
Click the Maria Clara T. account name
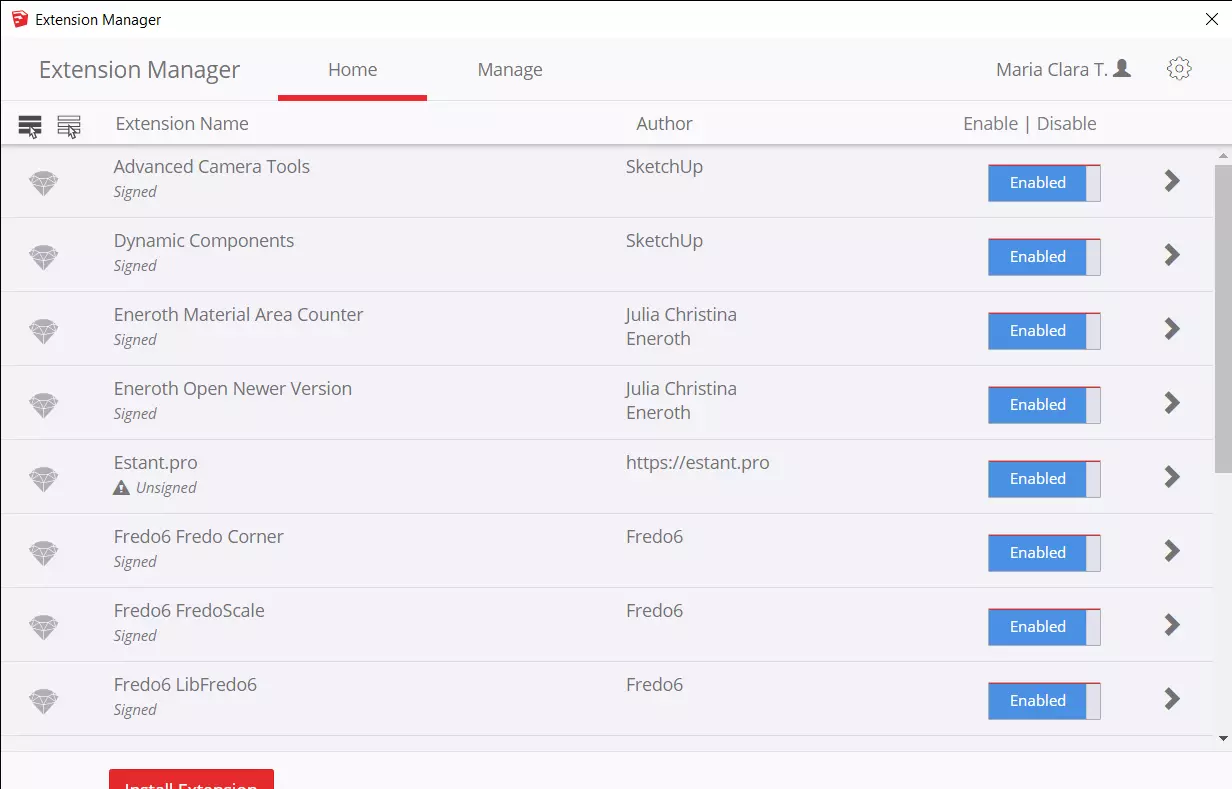(x=1051, y=69)
